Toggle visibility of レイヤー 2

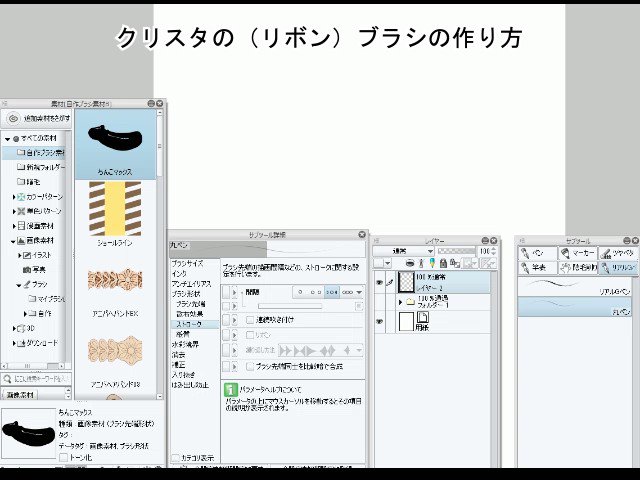pos(379,282)
